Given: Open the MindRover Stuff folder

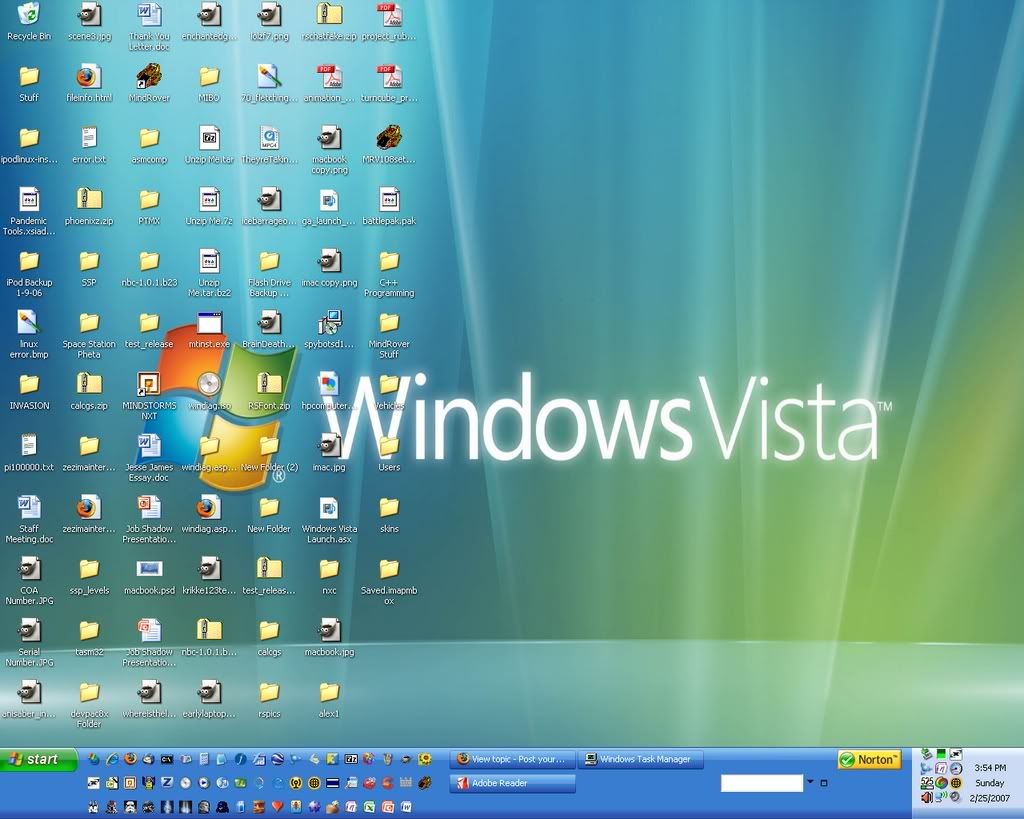Looking at the screenshot, I should [x=389, y=334].
